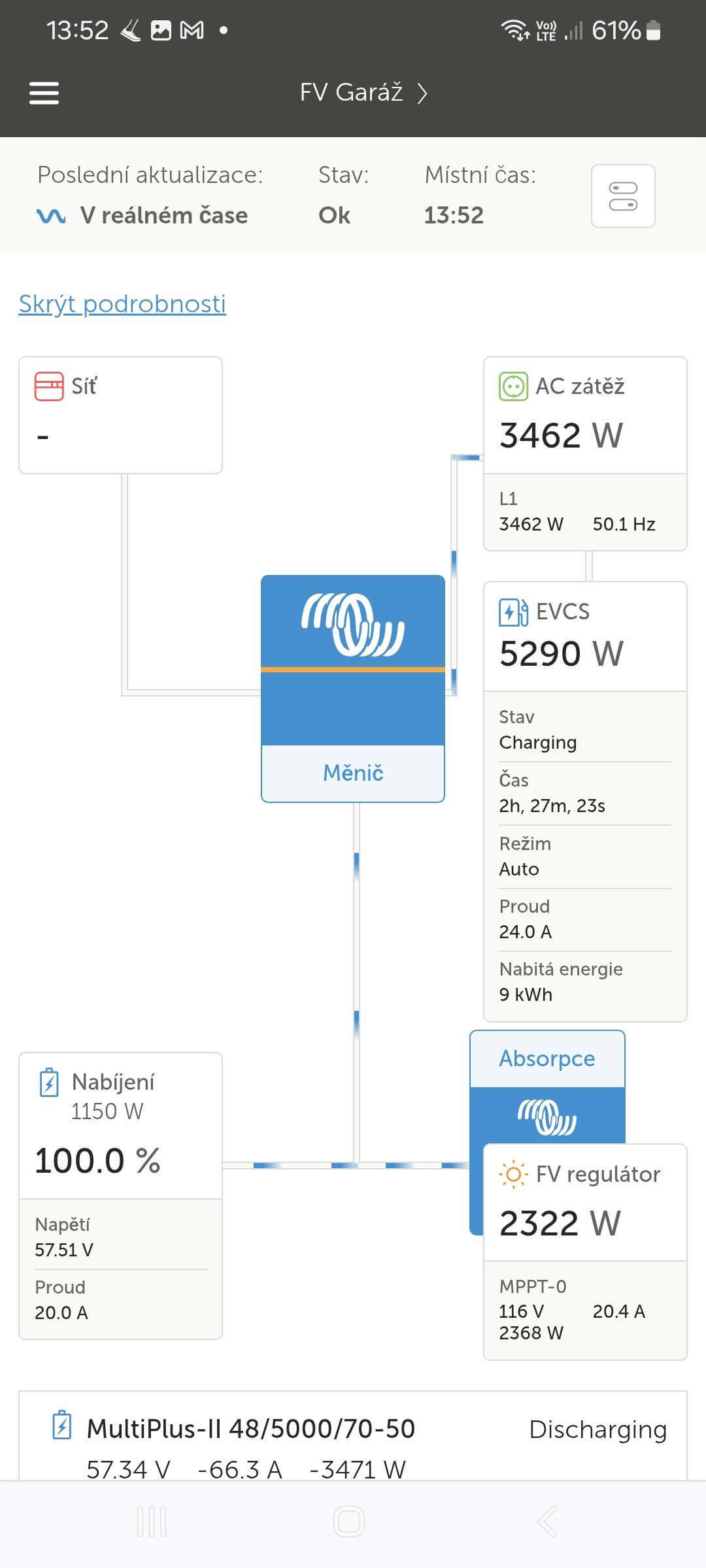Open the MultiPlus-II 48/5000/70-50 row

pyautogui.click(x=353, y=1437)
